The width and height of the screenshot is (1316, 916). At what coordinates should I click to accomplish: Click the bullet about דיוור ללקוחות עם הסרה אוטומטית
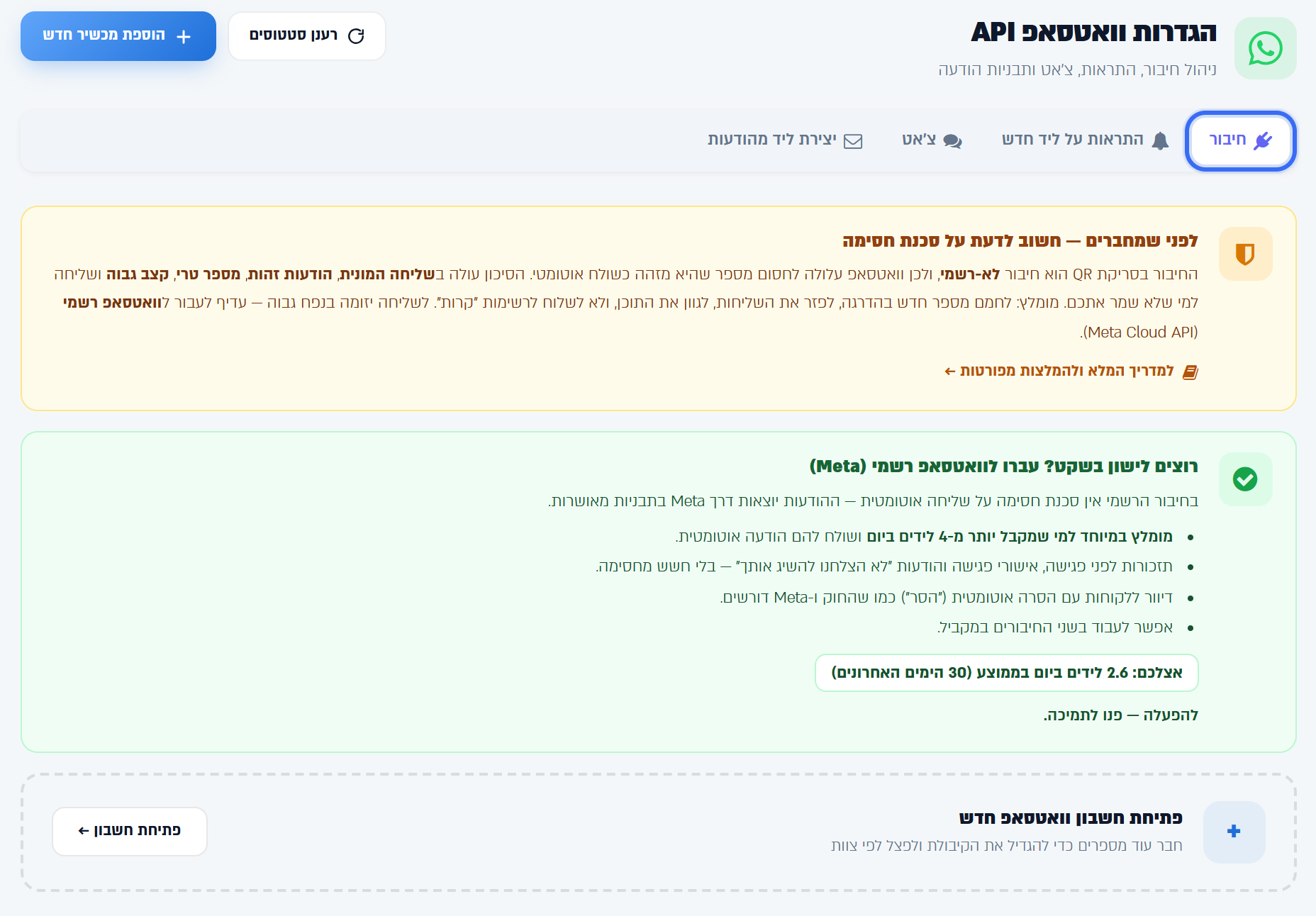point(947,598)
